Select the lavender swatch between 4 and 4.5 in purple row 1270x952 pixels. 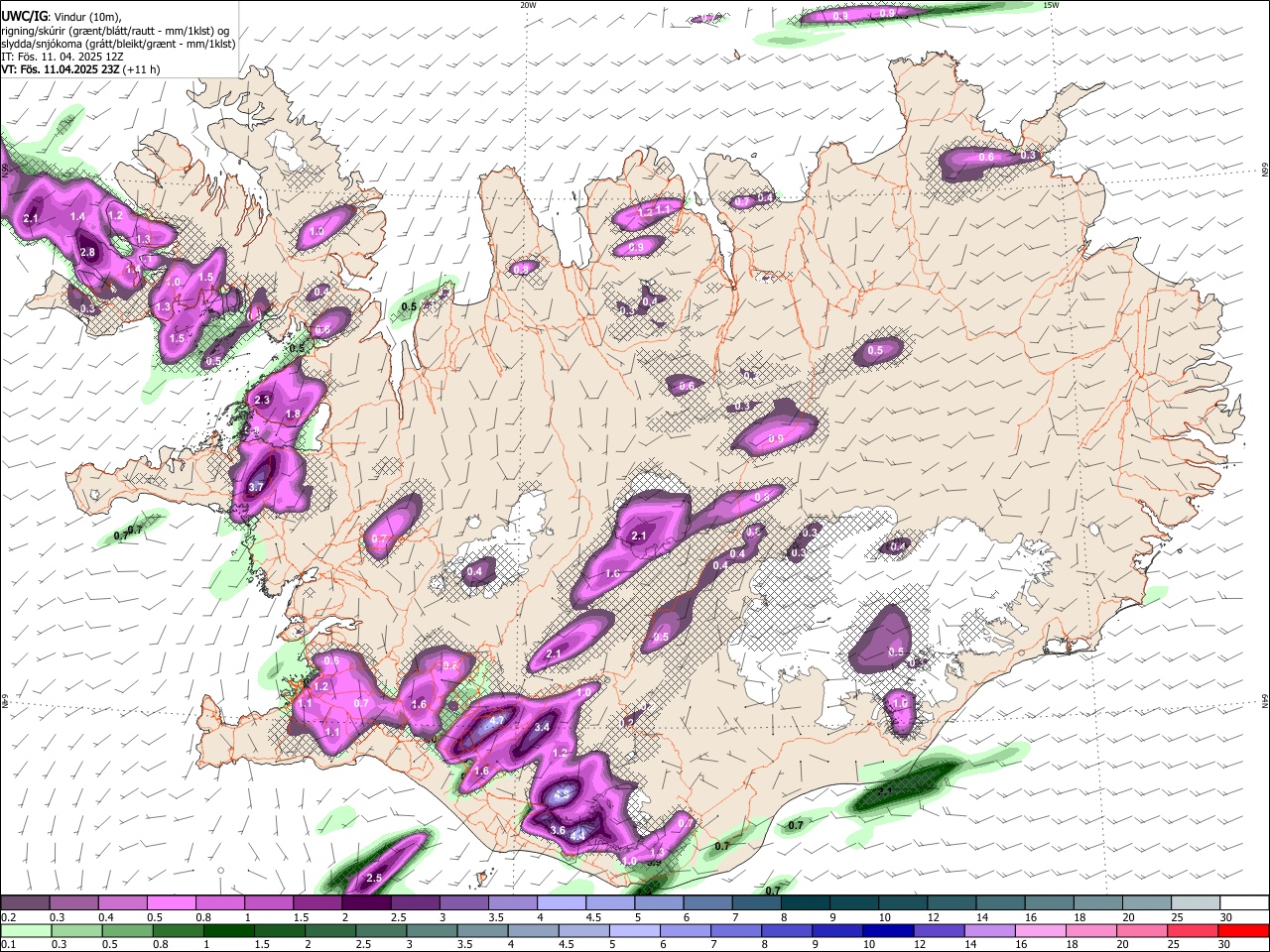coord(561,903)
